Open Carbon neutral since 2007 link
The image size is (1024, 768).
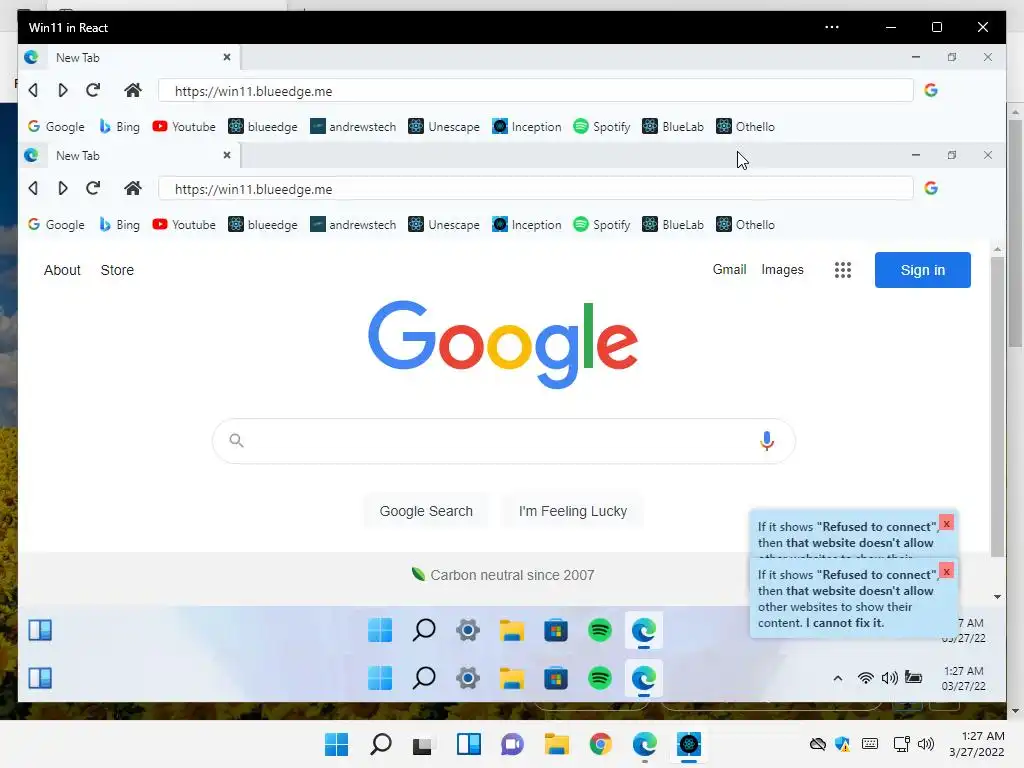click(502, 575)
